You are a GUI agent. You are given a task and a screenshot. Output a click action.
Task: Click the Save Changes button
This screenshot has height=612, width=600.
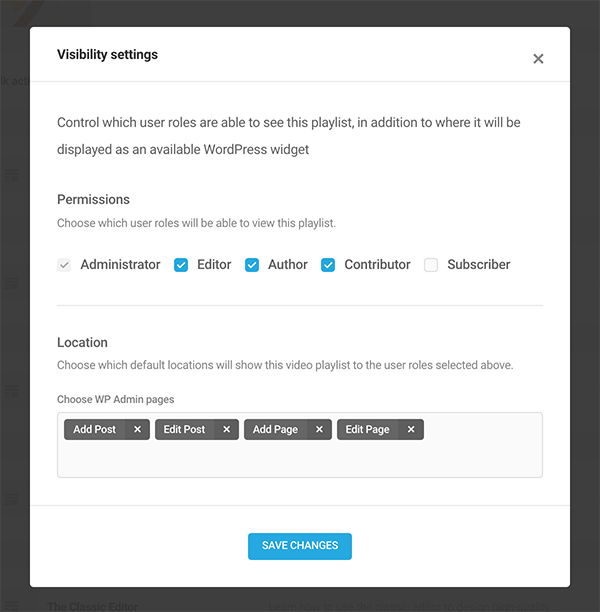(300, 546)
